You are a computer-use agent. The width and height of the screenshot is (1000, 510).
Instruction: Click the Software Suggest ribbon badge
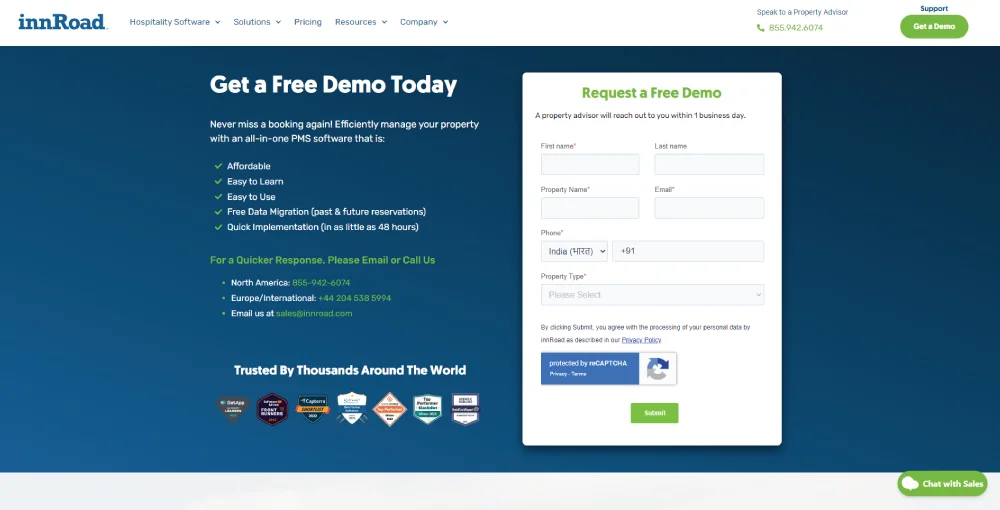pos(352,408)
